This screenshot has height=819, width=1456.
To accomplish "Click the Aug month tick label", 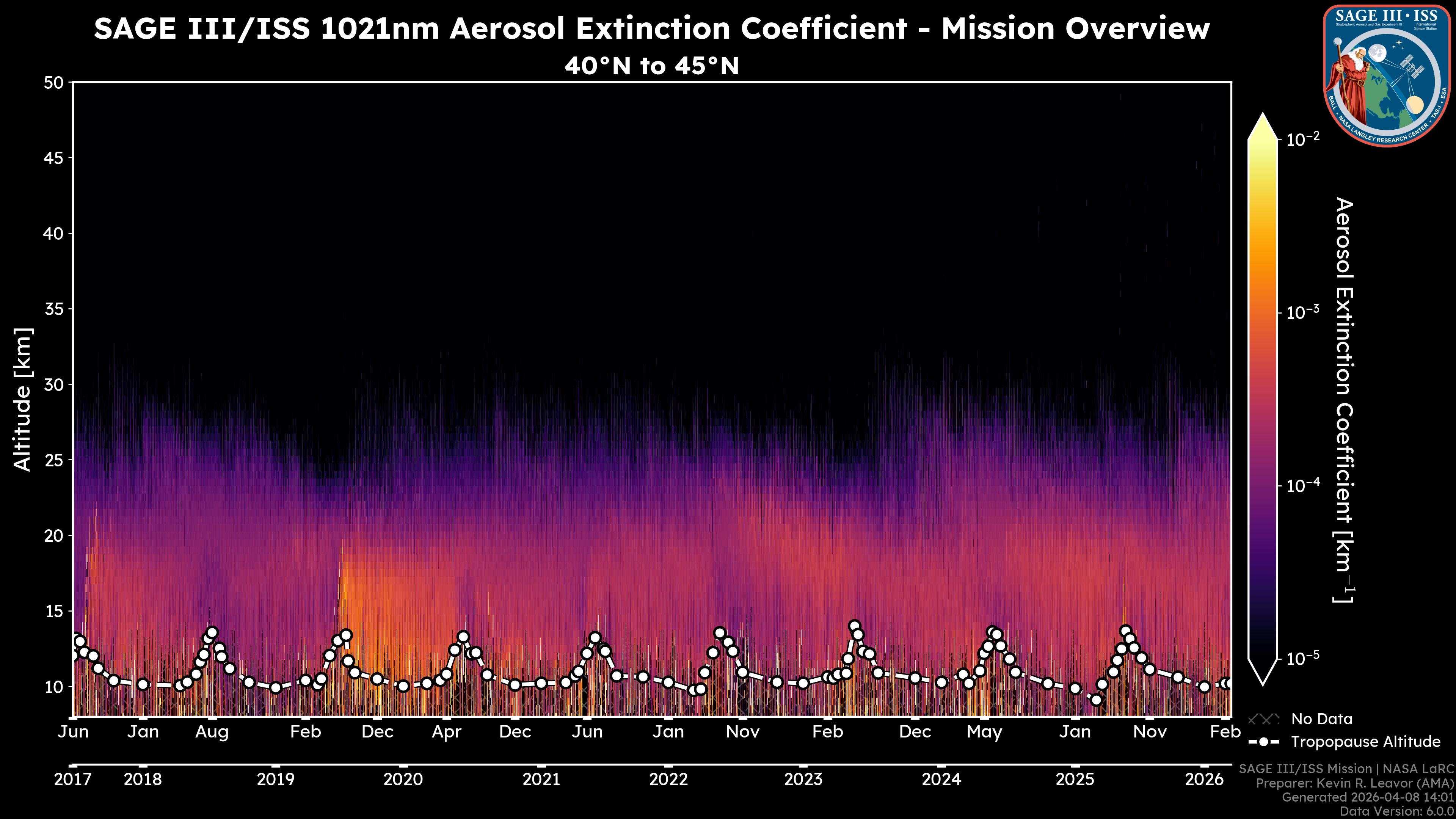I will point(212,732).
